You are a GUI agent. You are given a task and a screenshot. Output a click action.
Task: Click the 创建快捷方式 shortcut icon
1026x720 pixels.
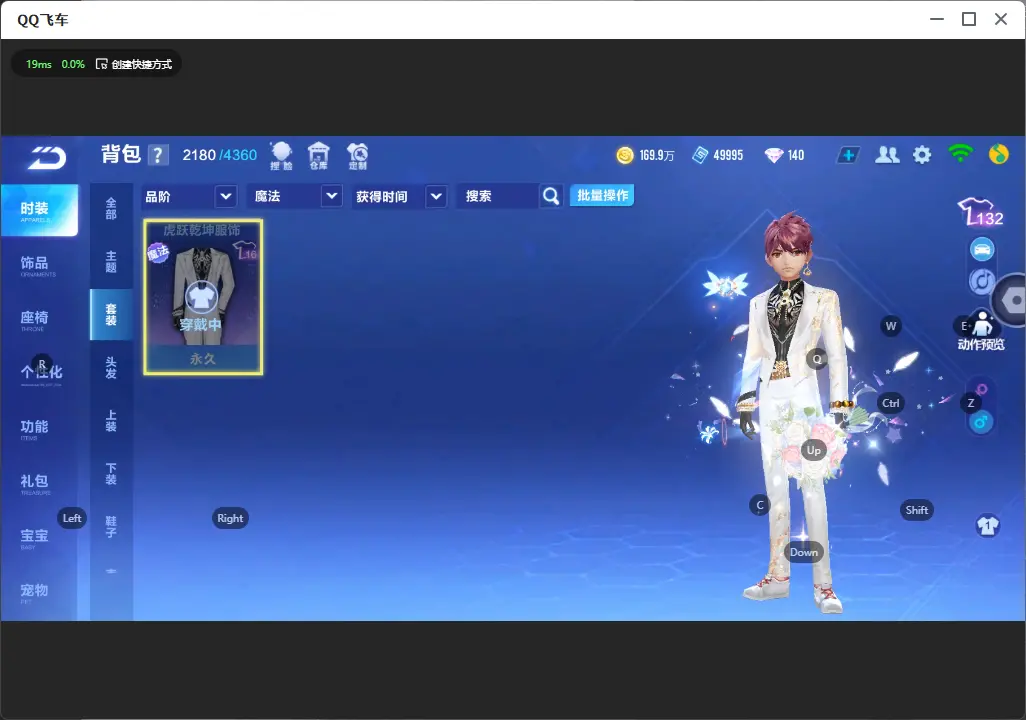click(101, 64)
